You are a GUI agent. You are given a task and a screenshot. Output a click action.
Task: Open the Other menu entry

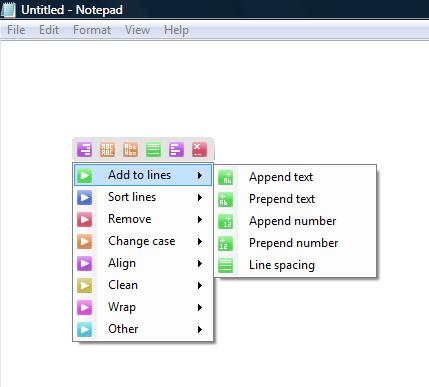click(143, 329)
